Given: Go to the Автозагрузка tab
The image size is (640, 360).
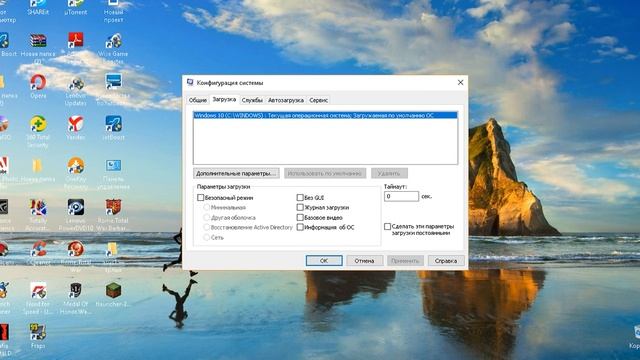Looking at the screenshot, I should tap(286, 100).
